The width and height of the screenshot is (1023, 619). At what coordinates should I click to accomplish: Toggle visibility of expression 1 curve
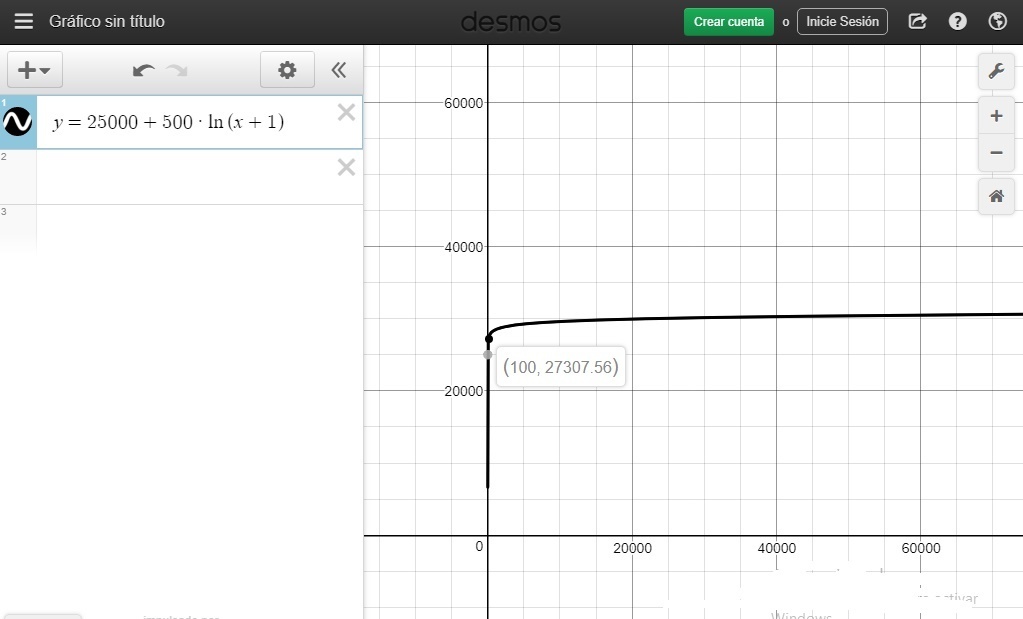tap(18, 122)
